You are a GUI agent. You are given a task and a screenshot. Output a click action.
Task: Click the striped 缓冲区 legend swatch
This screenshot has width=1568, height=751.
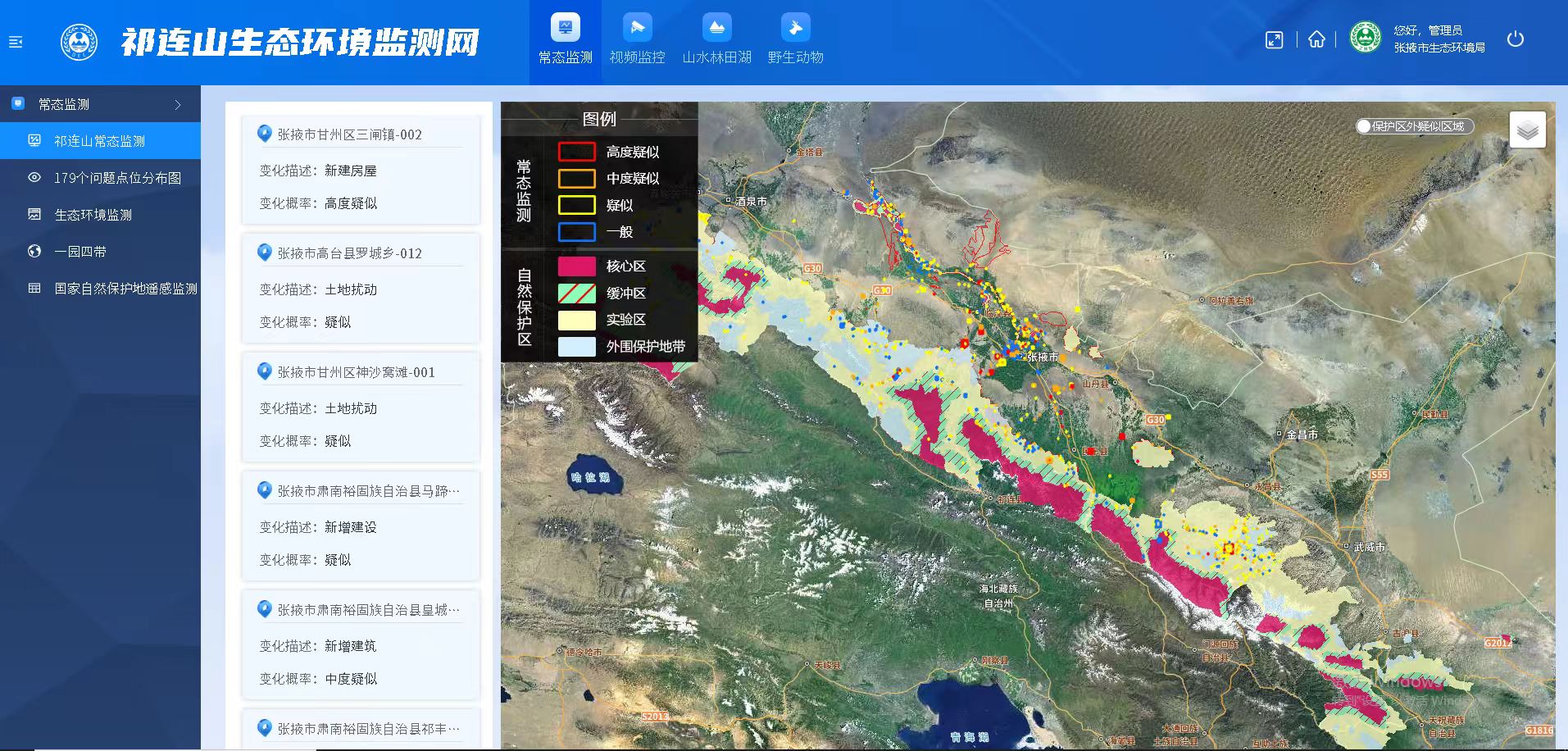[x=576, y=293]
